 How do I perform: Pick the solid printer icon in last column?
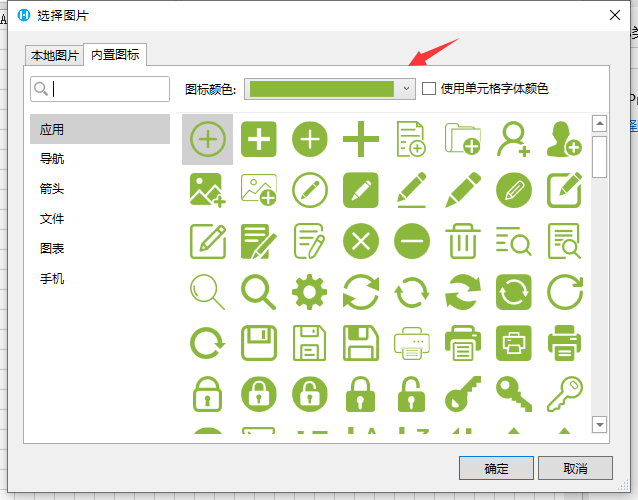tap(564, 343)
